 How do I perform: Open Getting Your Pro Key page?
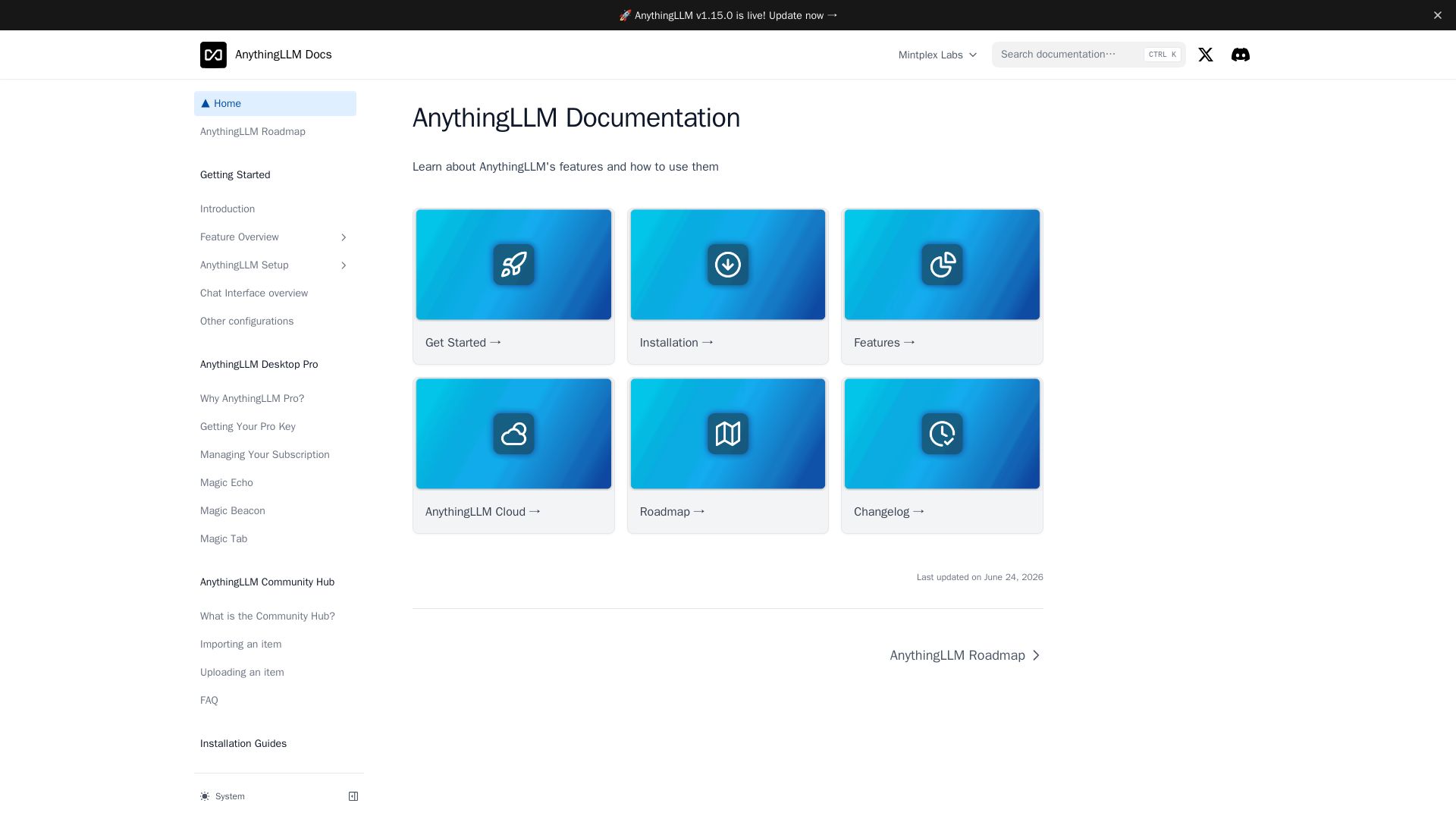(x=275, y=427)
